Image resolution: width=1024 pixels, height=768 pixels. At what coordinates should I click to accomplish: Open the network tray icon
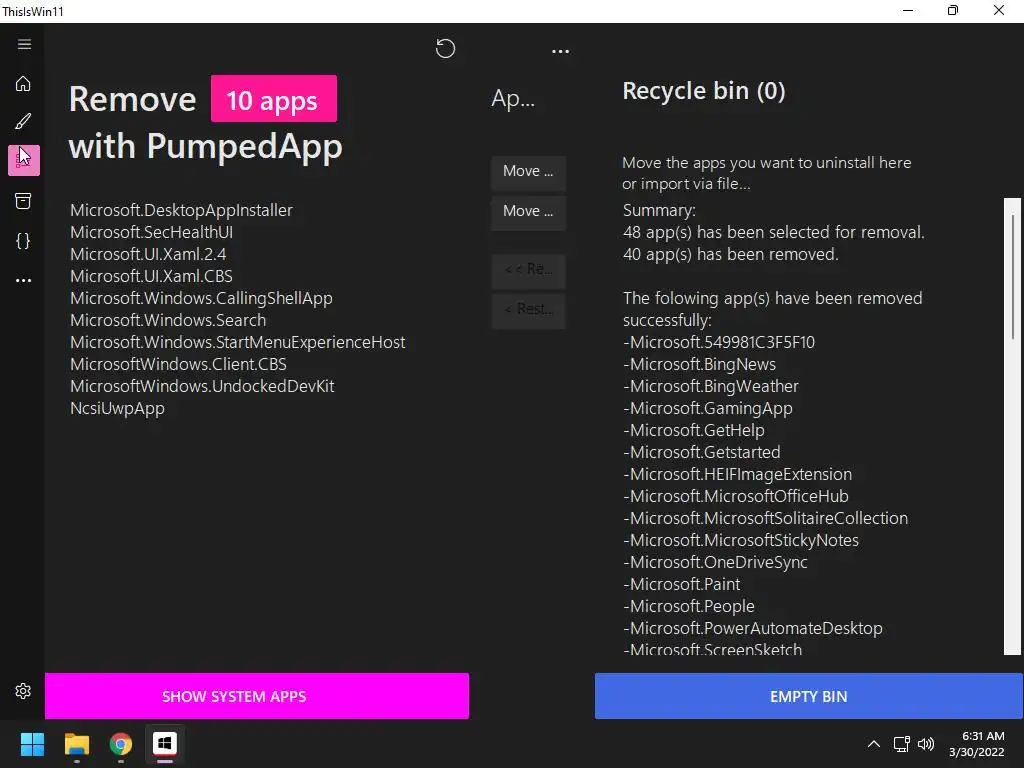pos(902,744)
